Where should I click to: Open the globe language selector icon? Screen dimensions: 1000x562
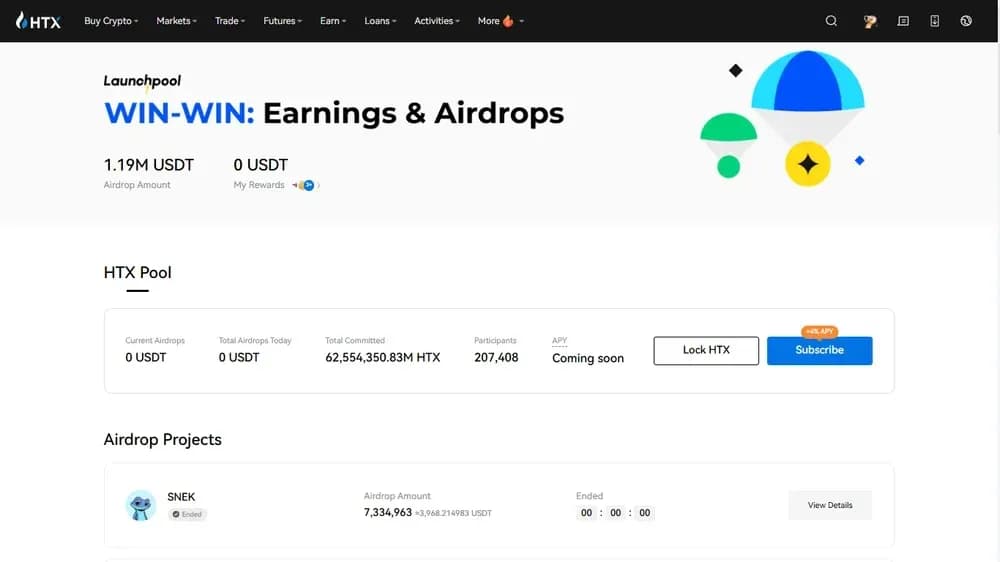click(x=966, y=21)
